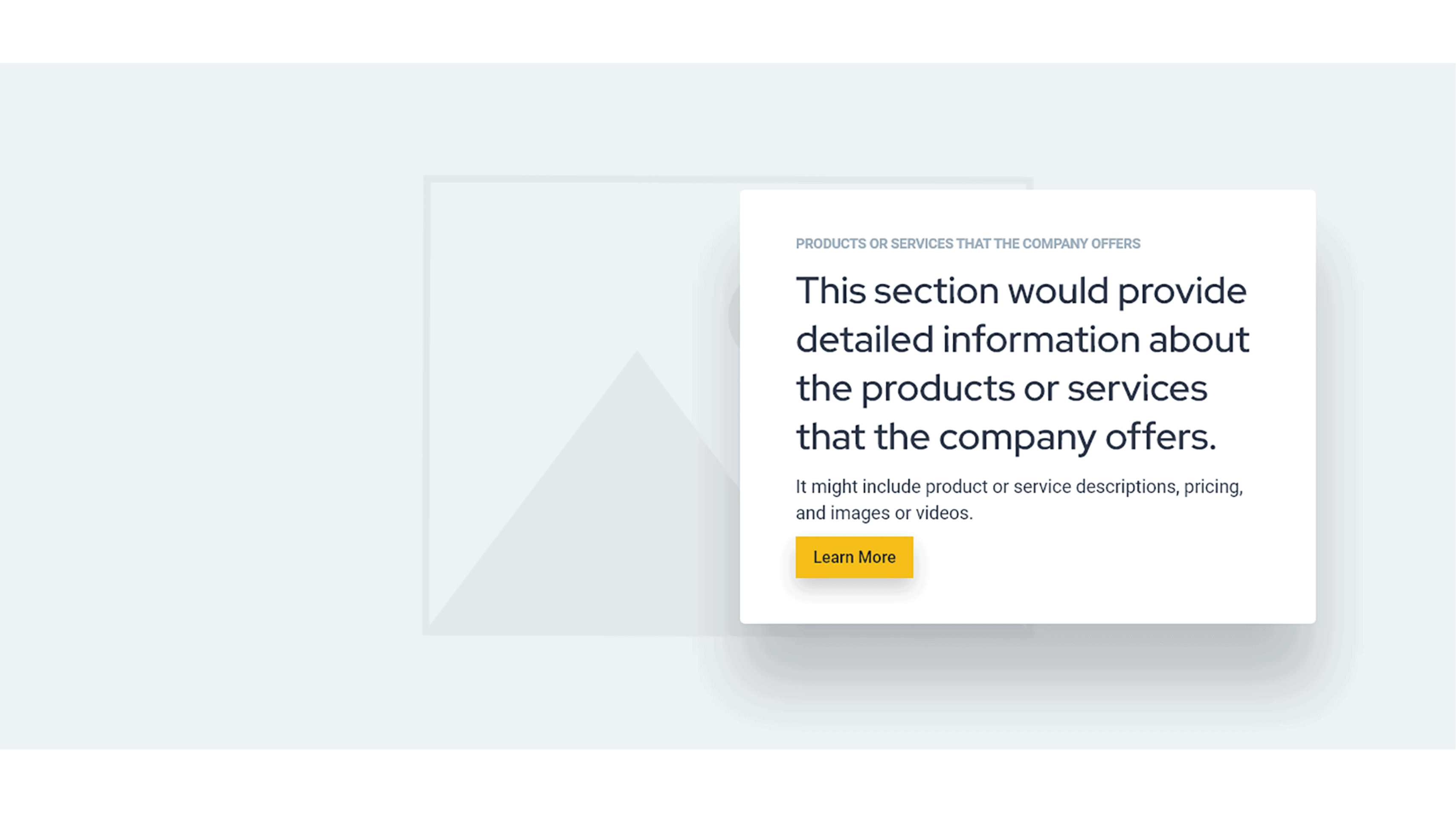1456x819 pixels.
Task: Click the text 'It might include product or service descriptions, pricing,'
Action: [1018, 487]
